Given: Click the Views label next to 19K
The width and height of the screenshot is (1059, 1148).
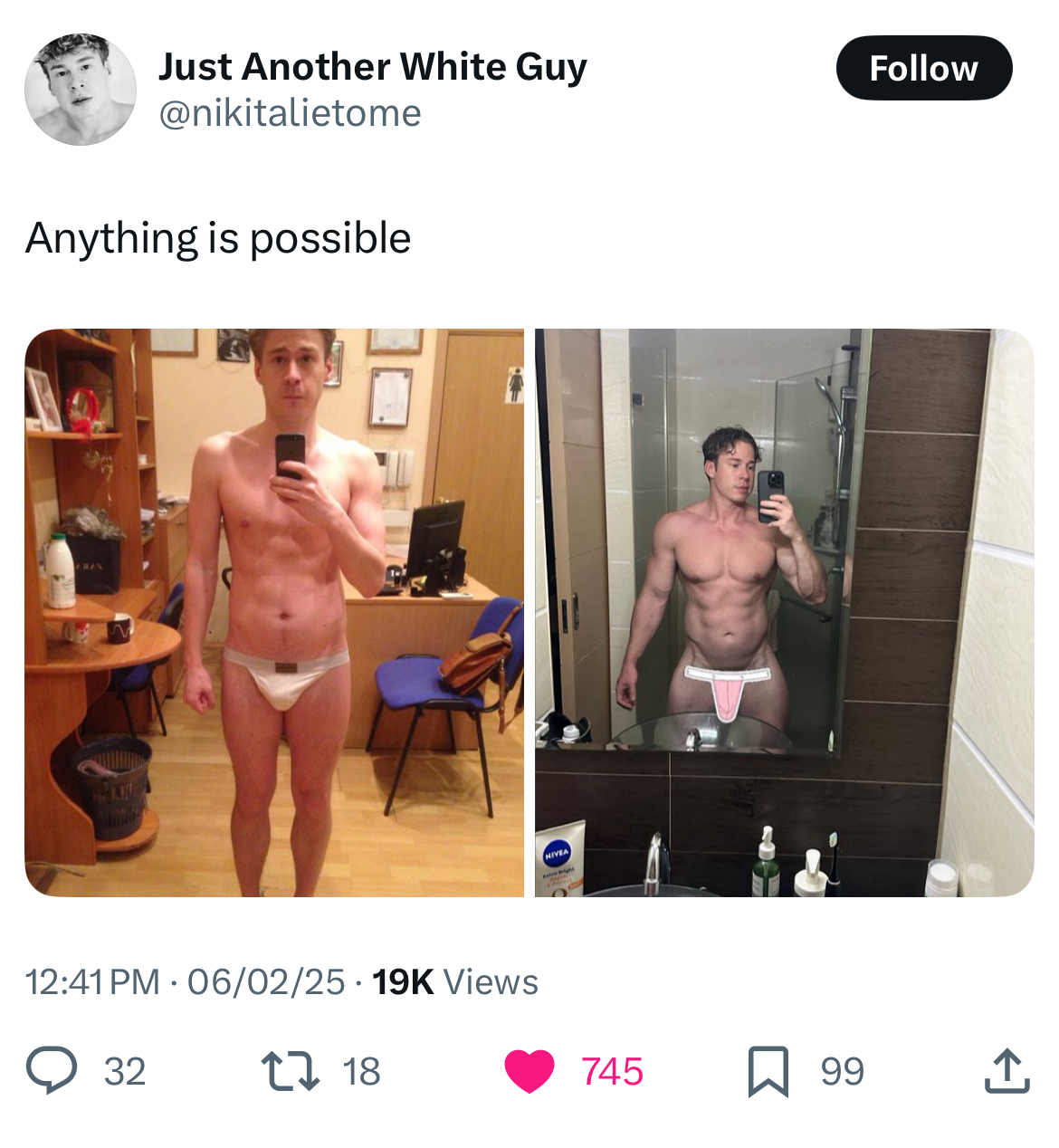Looking at the screenshot, I should click(x=491, y=981).
